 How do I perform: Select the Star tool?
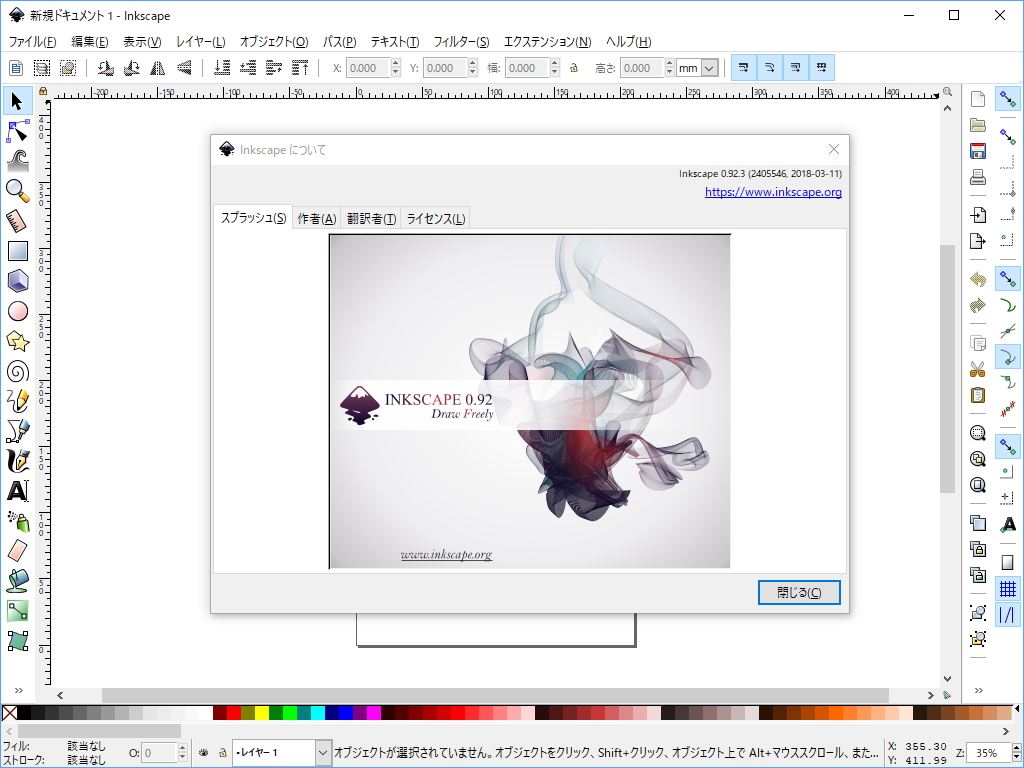(16, 341)
